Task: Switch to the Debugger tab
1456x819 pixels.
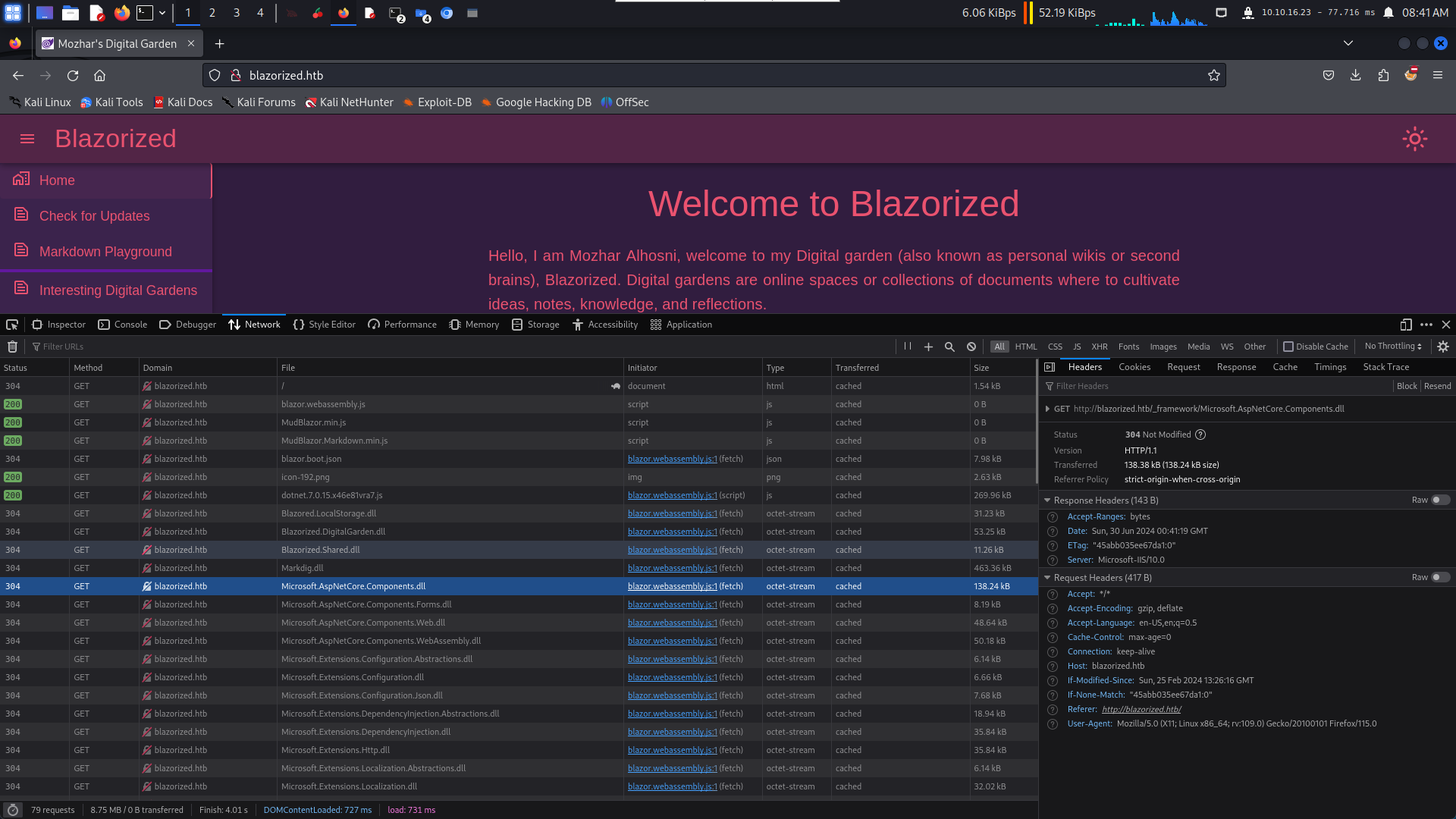Action: 187,325
